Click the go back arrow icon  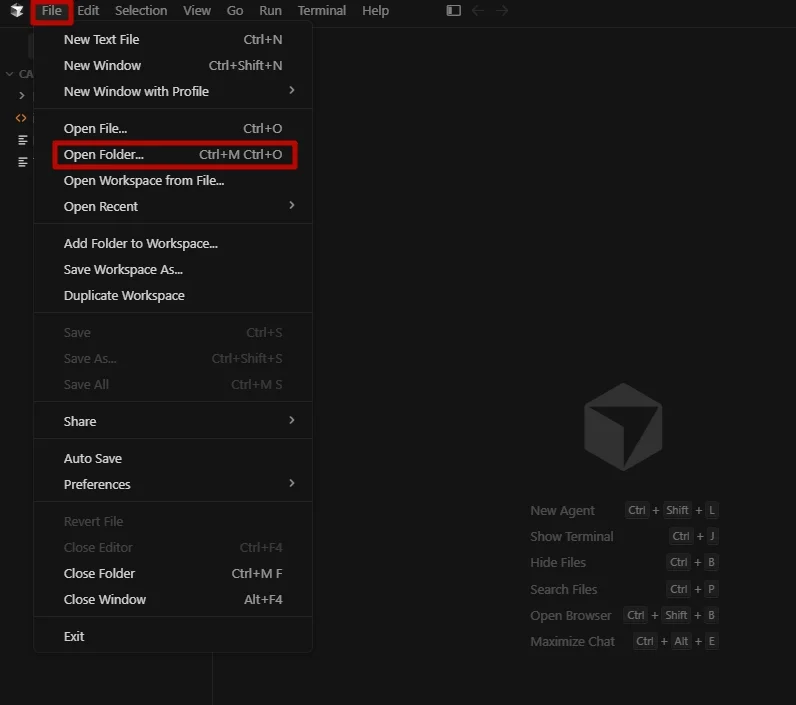tap(478, 10)
